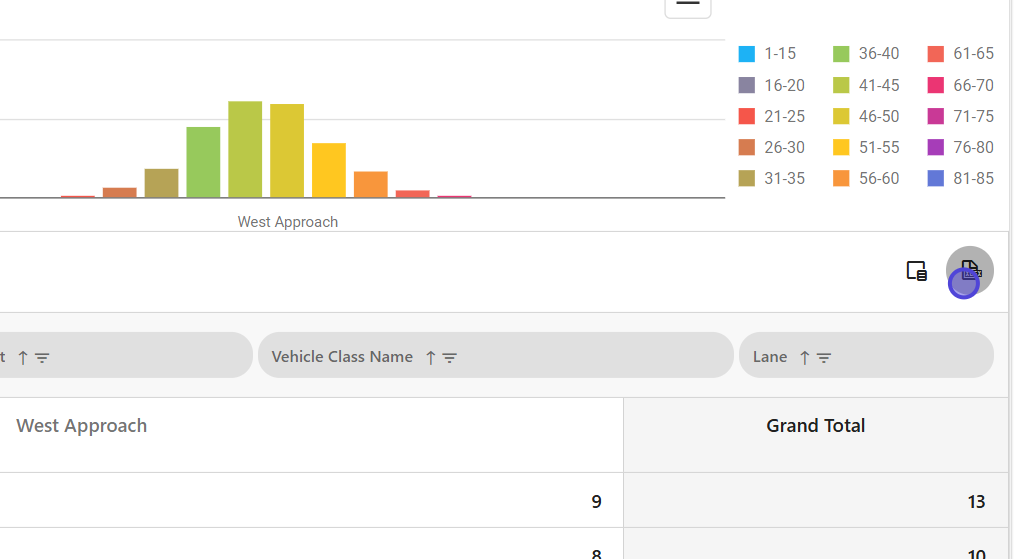The width and height of the screenshot is (1024, 559).
Task: Click the 46-50 legend label
Action: pos(878,116)
